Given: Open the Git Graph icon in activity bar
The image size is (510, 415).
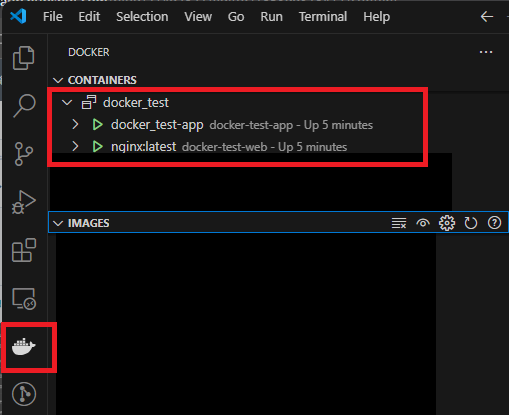Looking at the screenshot, I should point(24,394).
